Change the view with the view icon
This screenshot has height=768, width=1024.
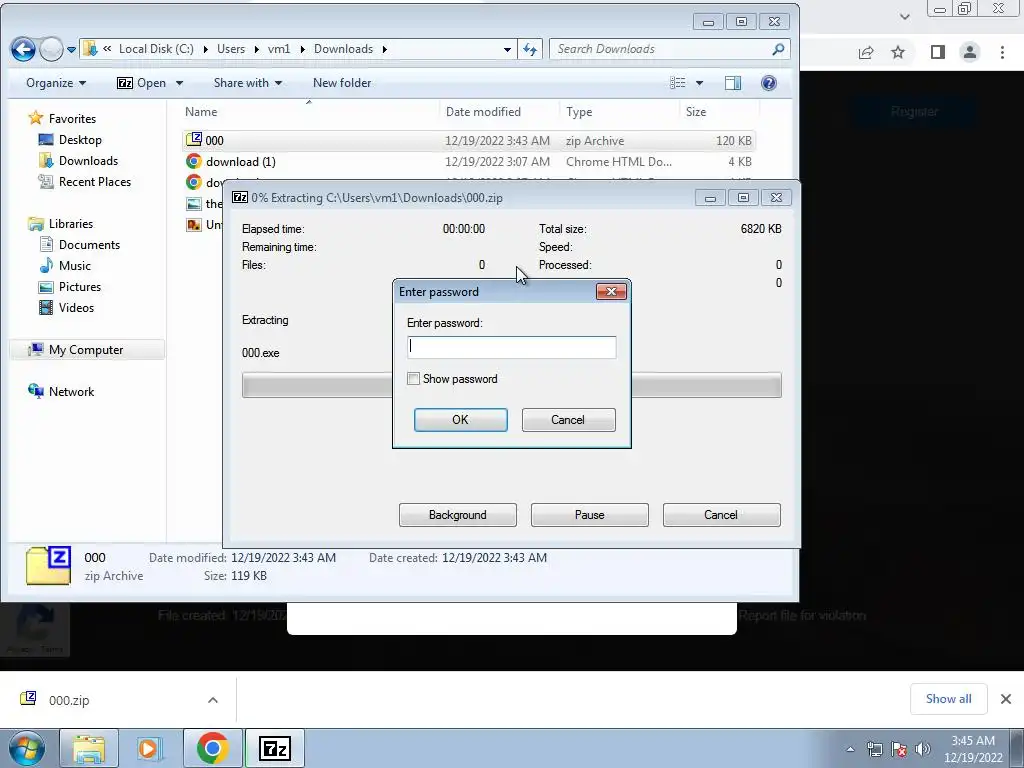click(678, 83)
